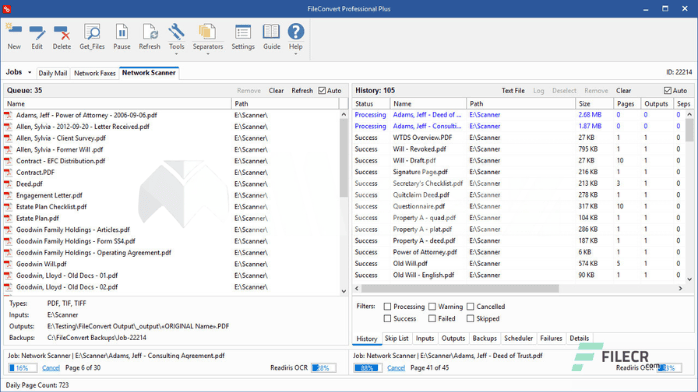Click PDF icon beside Contract.PDF

tap(8, 172)
